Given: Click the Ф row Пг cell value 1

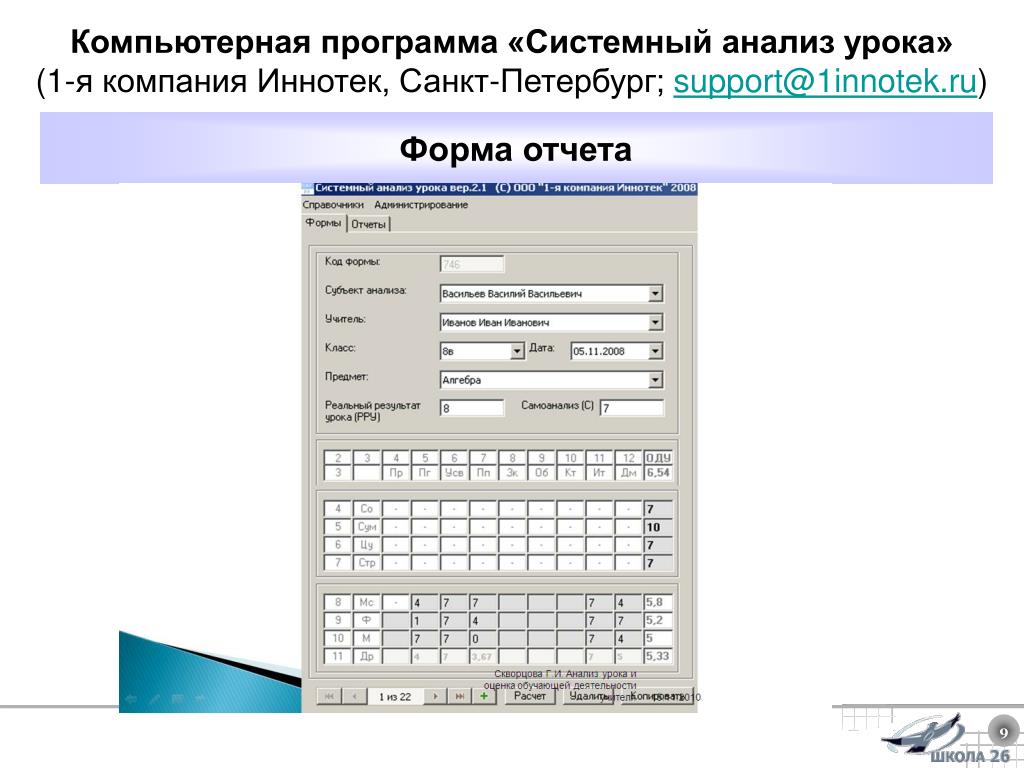Looking at the screenshot, I should (x=424, y=620).
